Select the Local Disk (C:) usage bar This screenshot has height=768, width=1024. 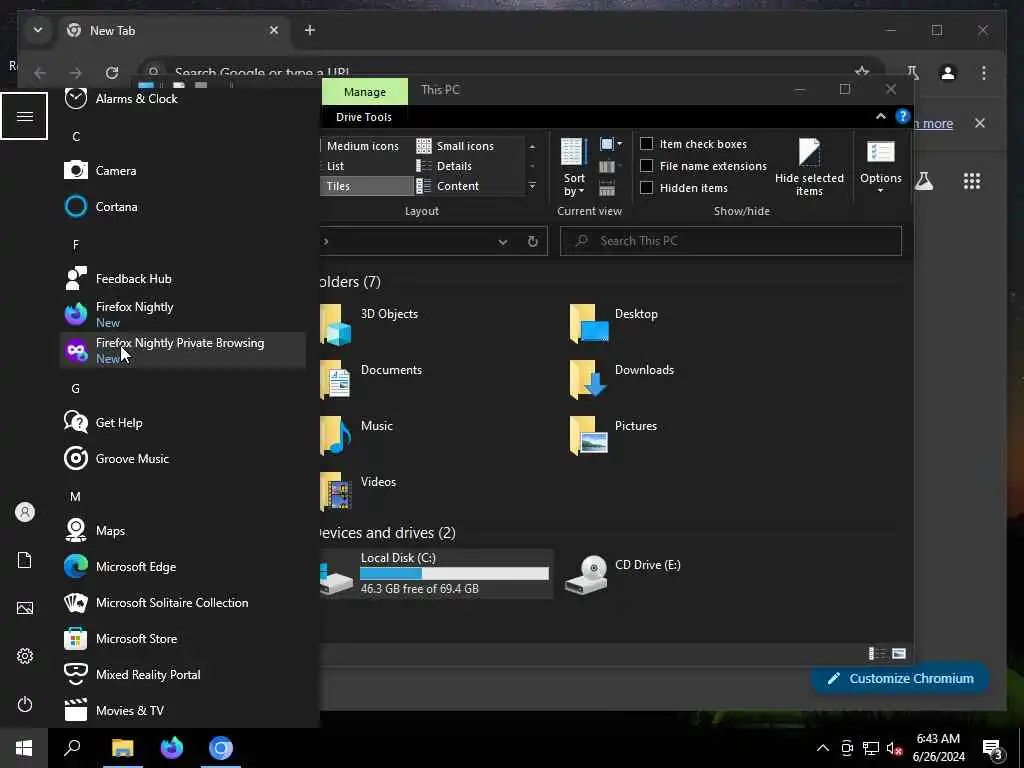(454, 573)
